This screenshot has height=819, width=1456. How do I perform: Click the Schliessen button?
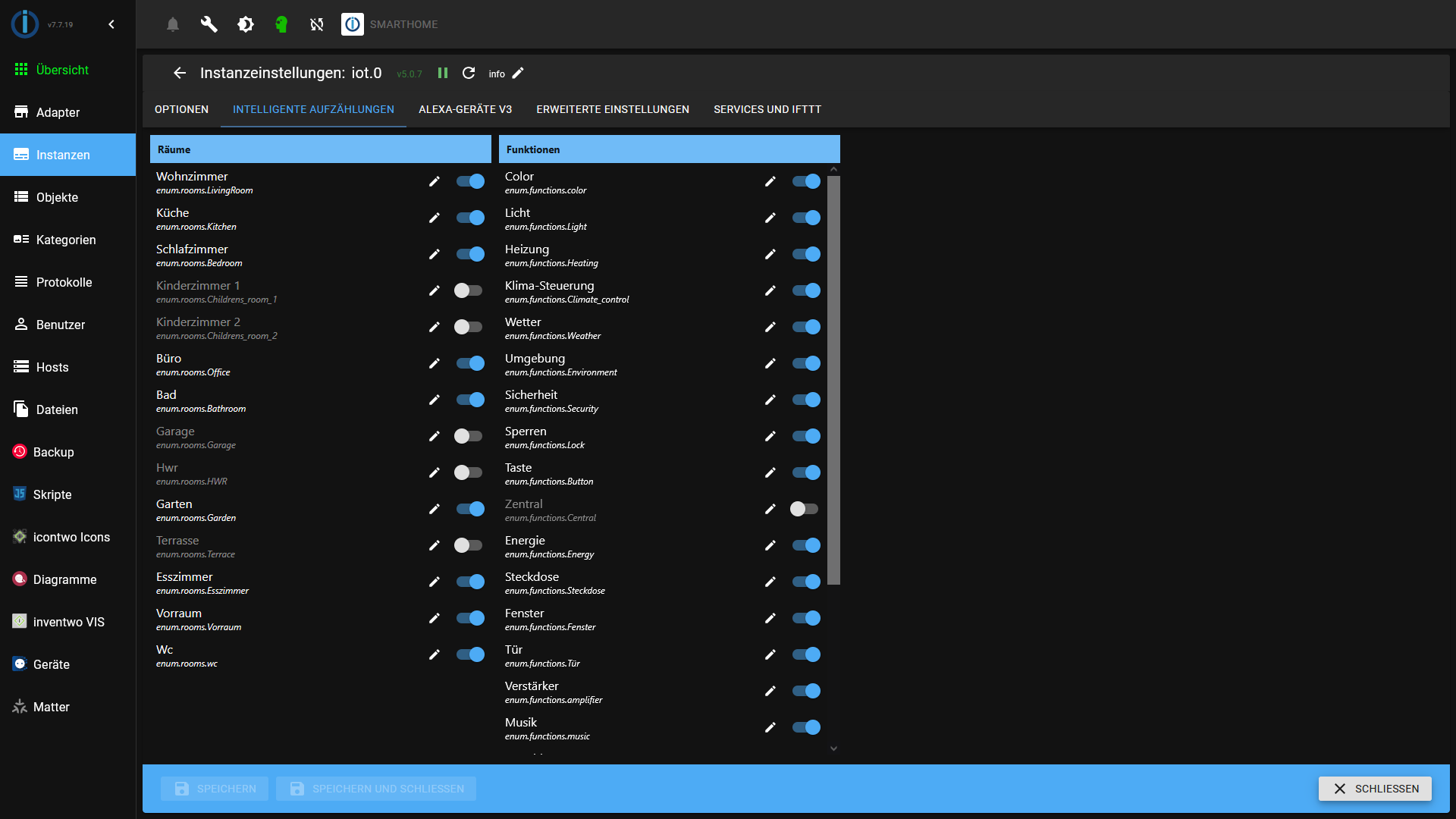tap(1375, 789)
